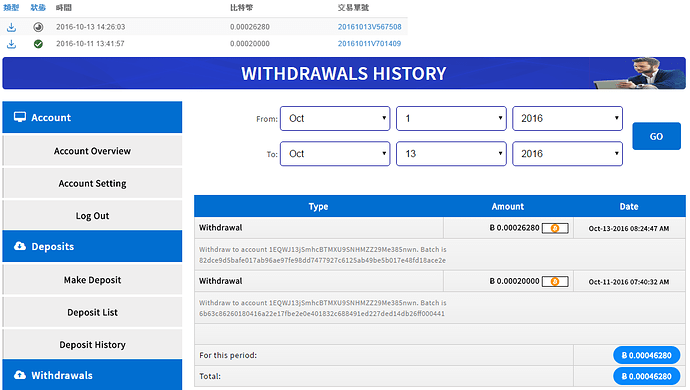Click the cloud icon in Withdrawals header

(20, 375)
